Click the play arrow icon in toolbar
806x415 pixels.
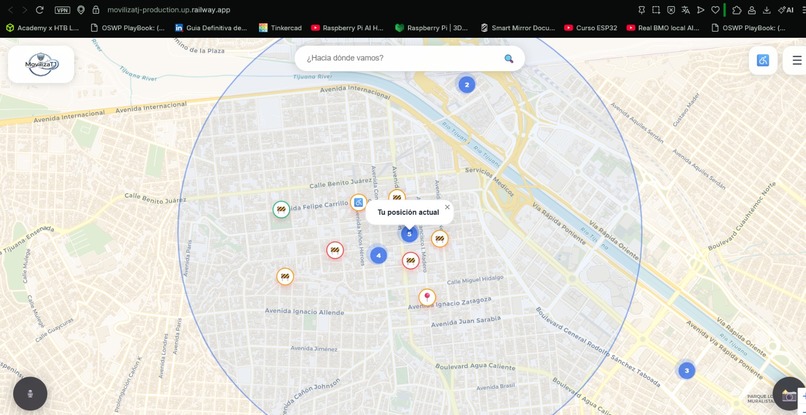[x=700, y=10]
